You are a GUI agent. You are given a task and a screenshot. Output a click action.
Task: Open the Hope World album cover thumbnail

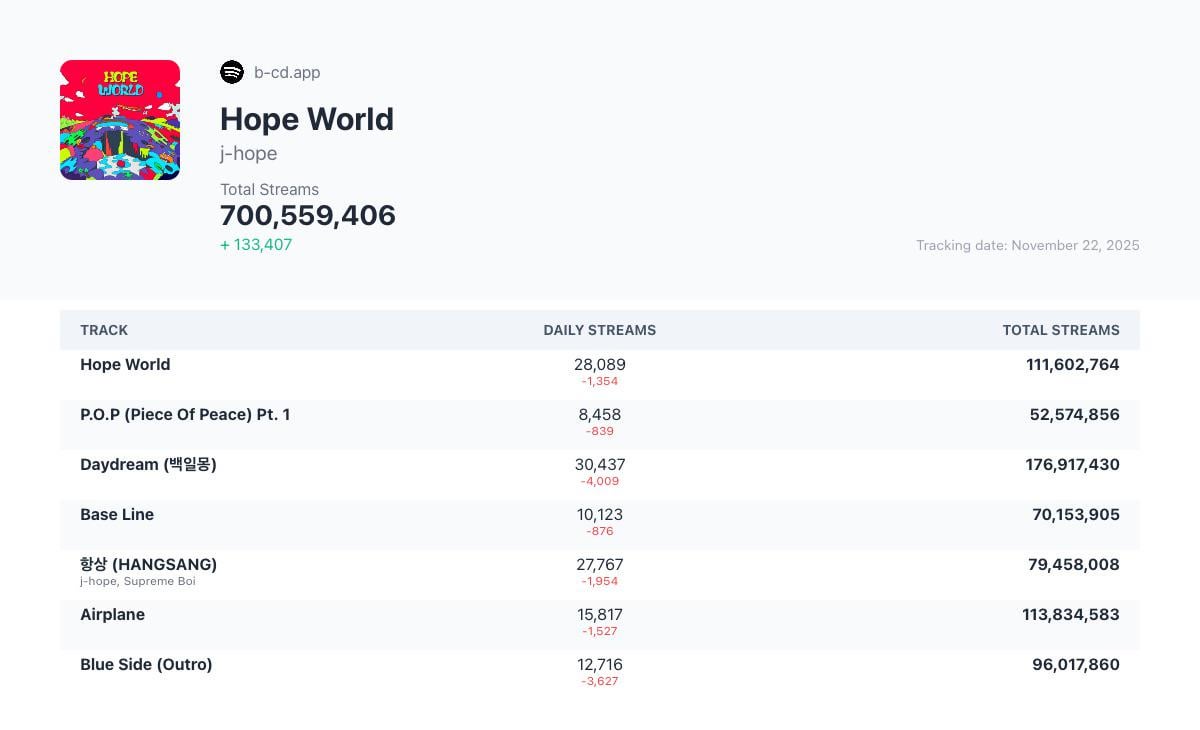[120, 120]
